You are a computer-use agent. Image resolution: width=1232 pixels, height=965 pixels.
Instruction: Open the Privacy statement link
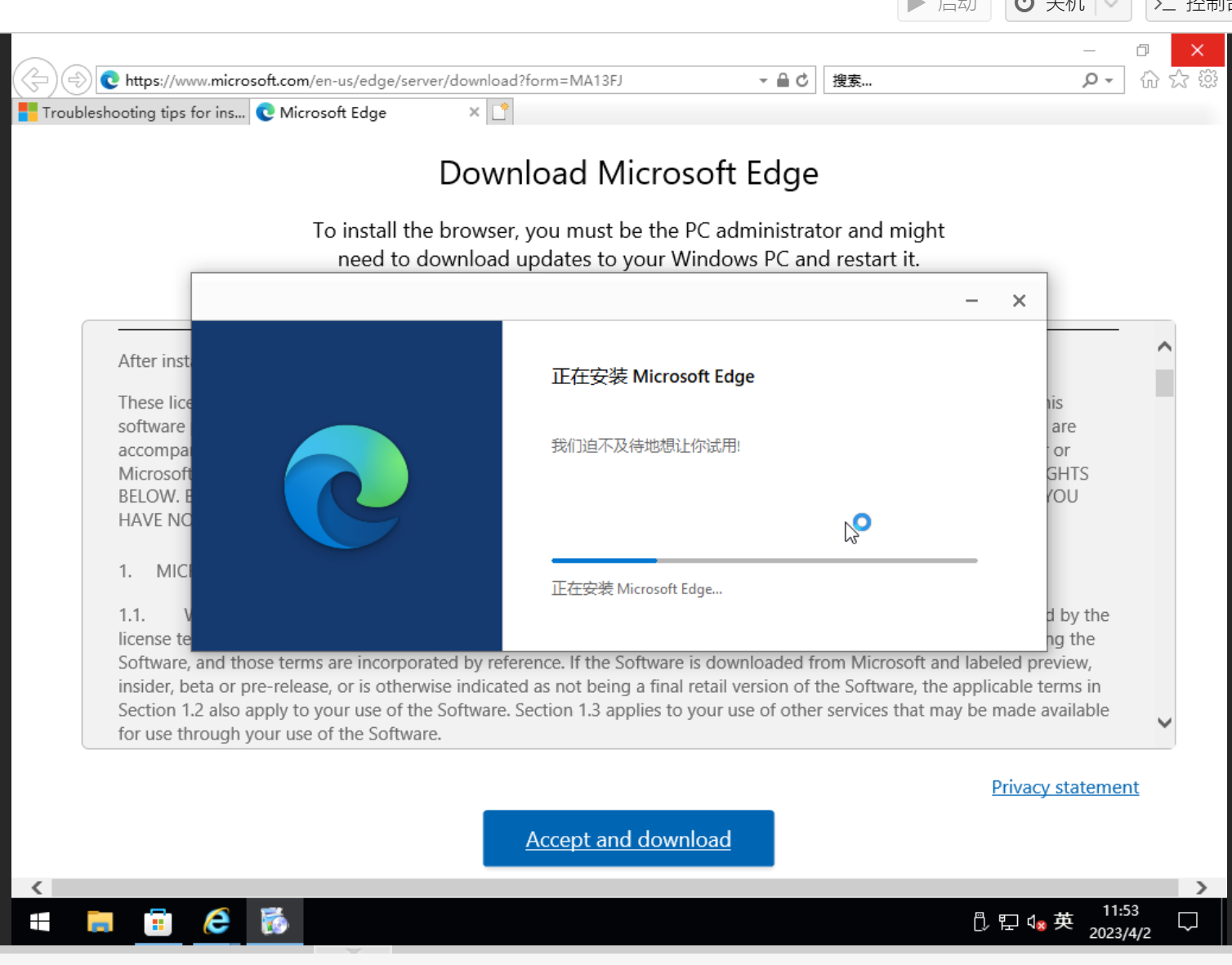pyautogui.click(x=1065, y=787)
